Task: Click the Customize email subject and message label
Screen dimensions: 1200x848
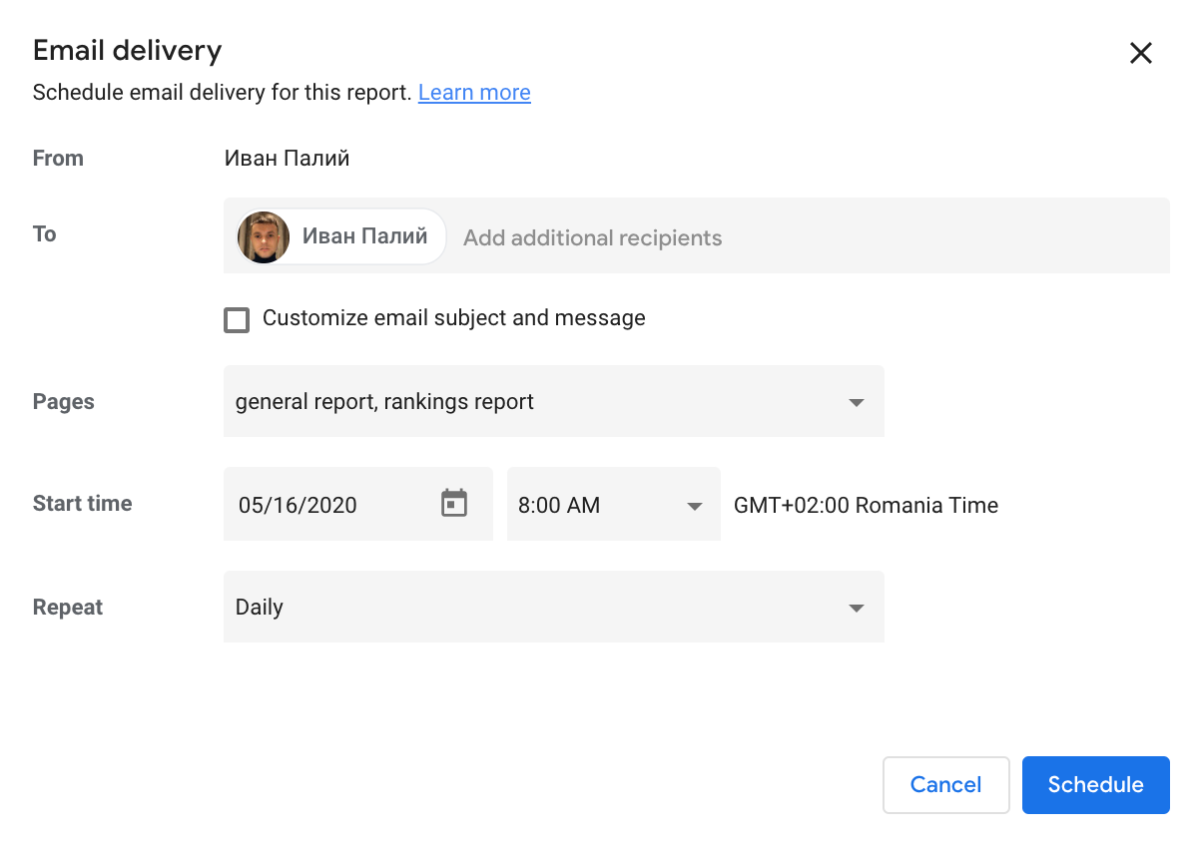Action: coord(453,318)
